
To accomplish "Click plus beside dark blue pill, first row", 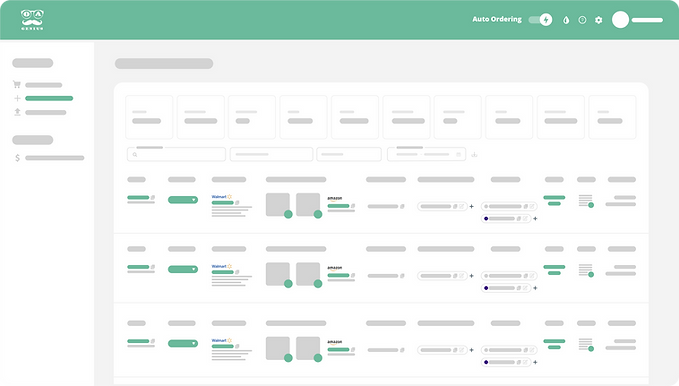I will click(535, 218).
